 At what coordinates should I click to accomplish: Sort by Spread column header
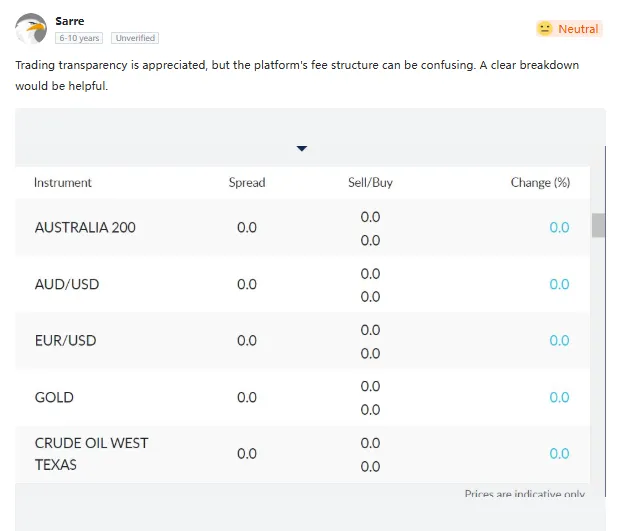(x=247, y=182)
